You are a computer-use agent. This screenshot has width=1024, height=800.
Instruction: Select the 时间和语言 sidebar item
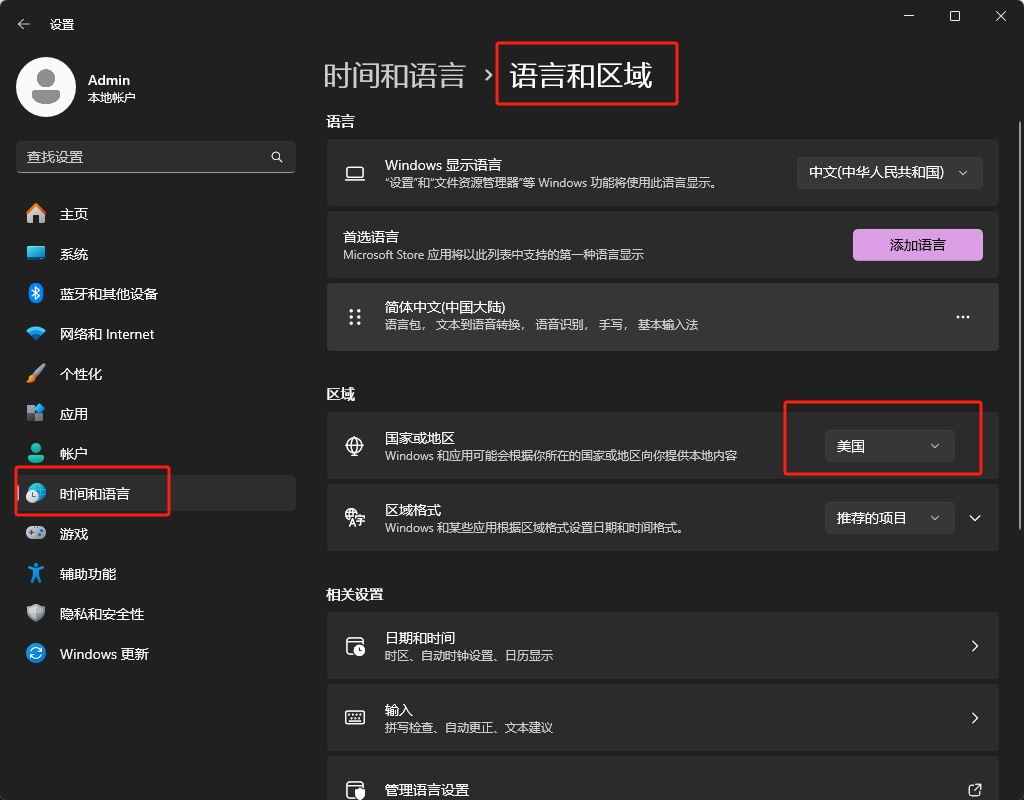click(156, 494)
